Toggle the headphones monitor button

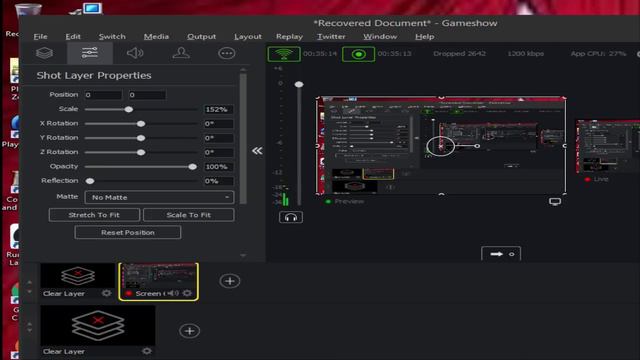[x=291, y=217]
